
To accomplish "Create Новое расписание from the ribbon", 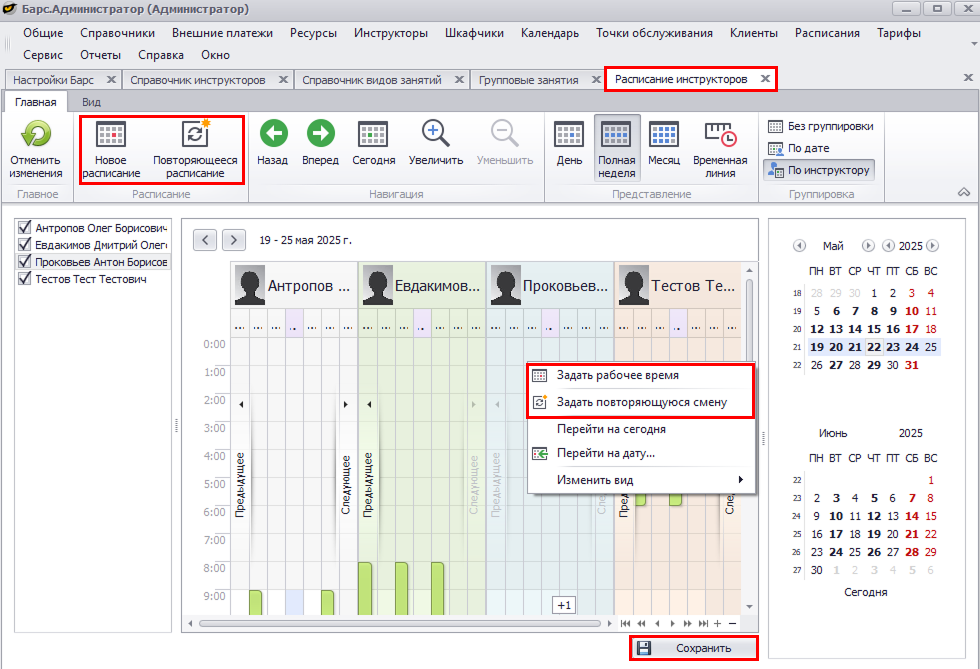I will (x=111, y=149).
